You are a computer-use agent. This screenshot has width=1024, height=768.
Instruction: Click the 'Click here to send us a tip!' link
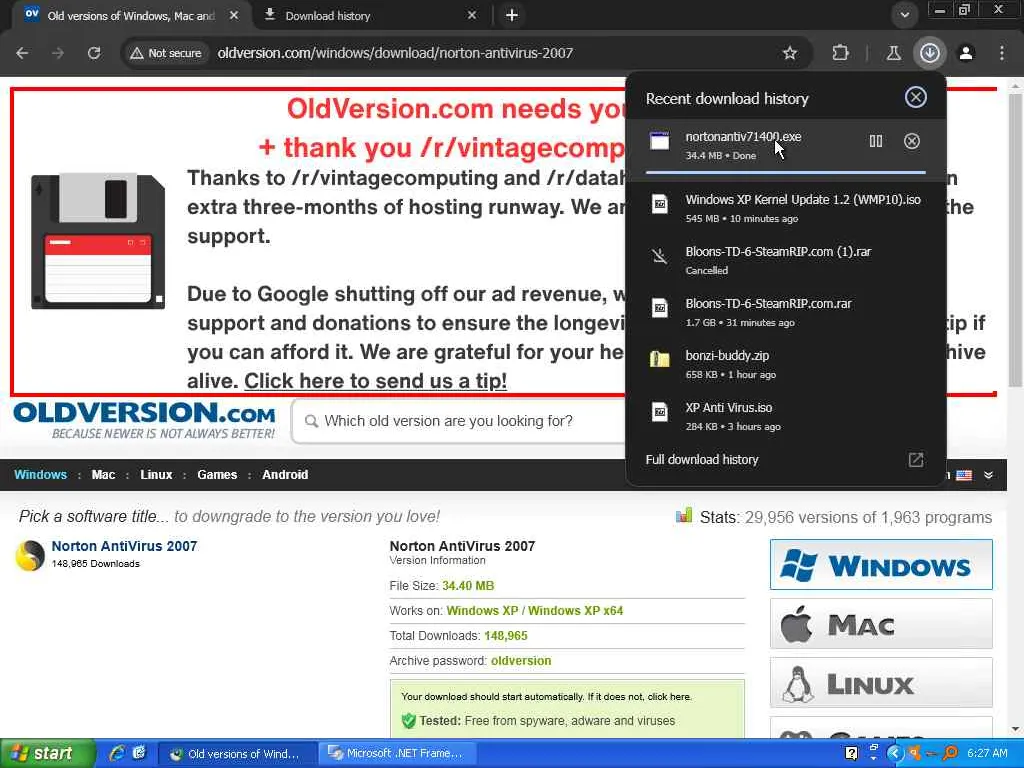point(376,381)
